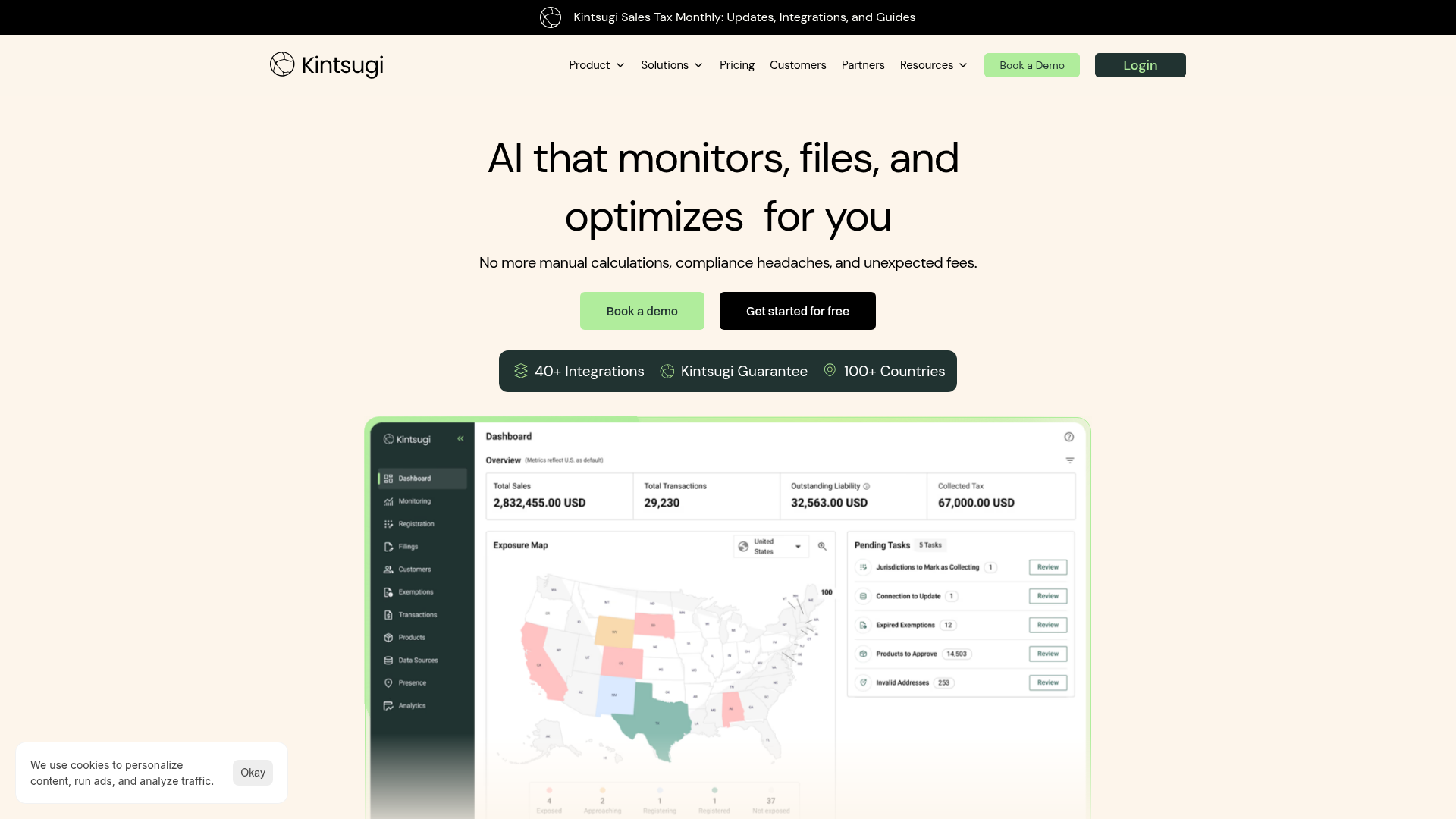Click the Products box icon in the sidebar
The width and height of the screenshot is (1456, 819).
388,638
